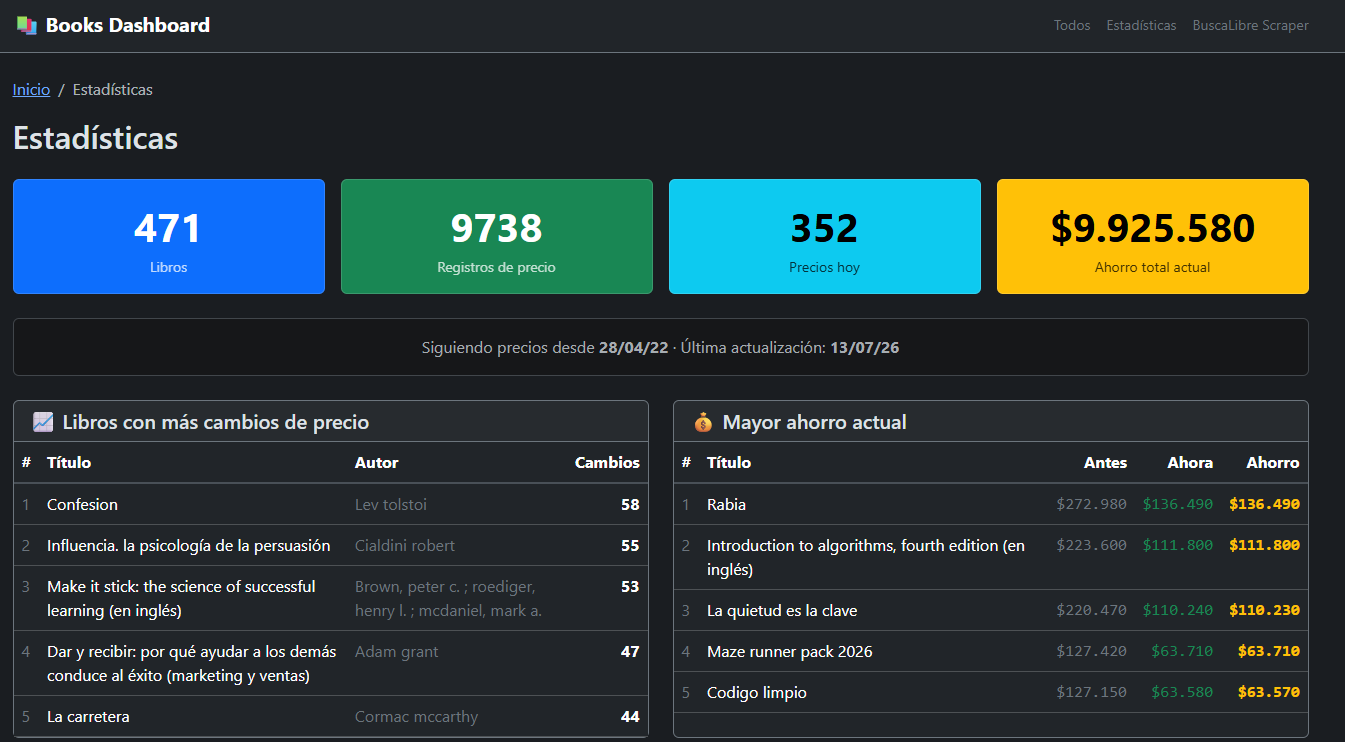Click author Adam grant
The width and height of the screenshot is (1345, 742).
click(x=397, y=652)
